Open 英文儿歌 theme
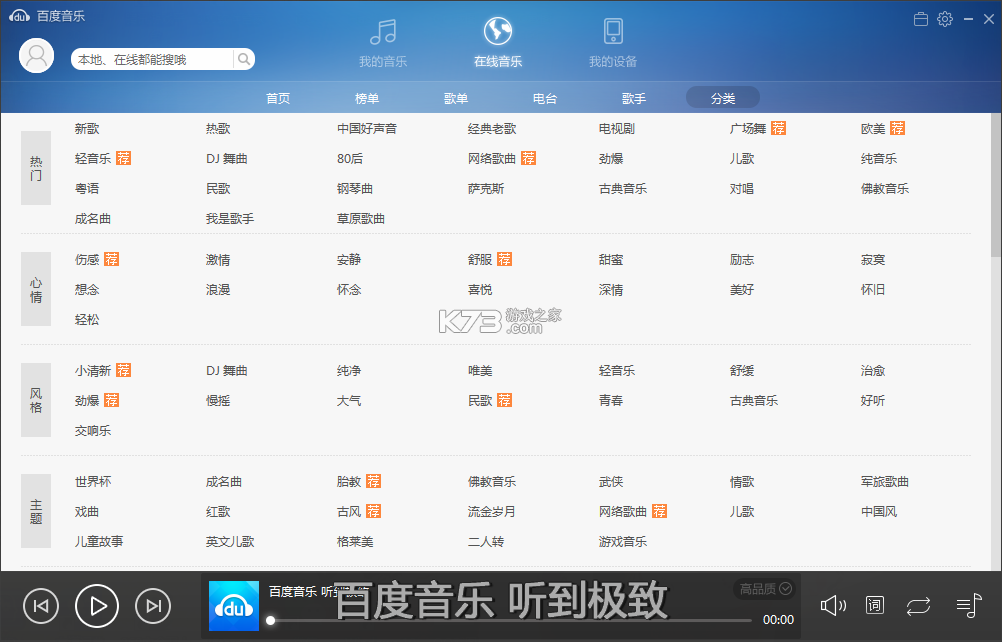This screenshot has width=1002, height=642. click(x=230, y=542)
